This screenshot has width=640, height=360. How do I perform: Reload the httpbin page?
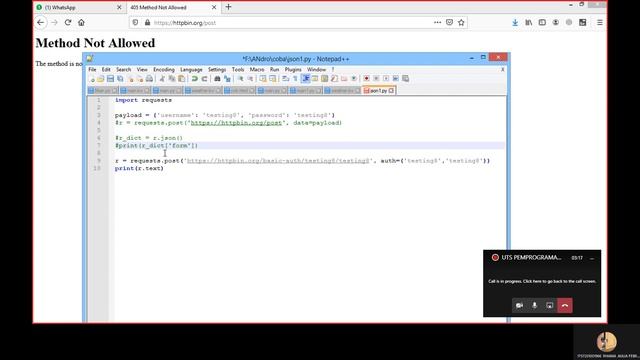point(68,22)
